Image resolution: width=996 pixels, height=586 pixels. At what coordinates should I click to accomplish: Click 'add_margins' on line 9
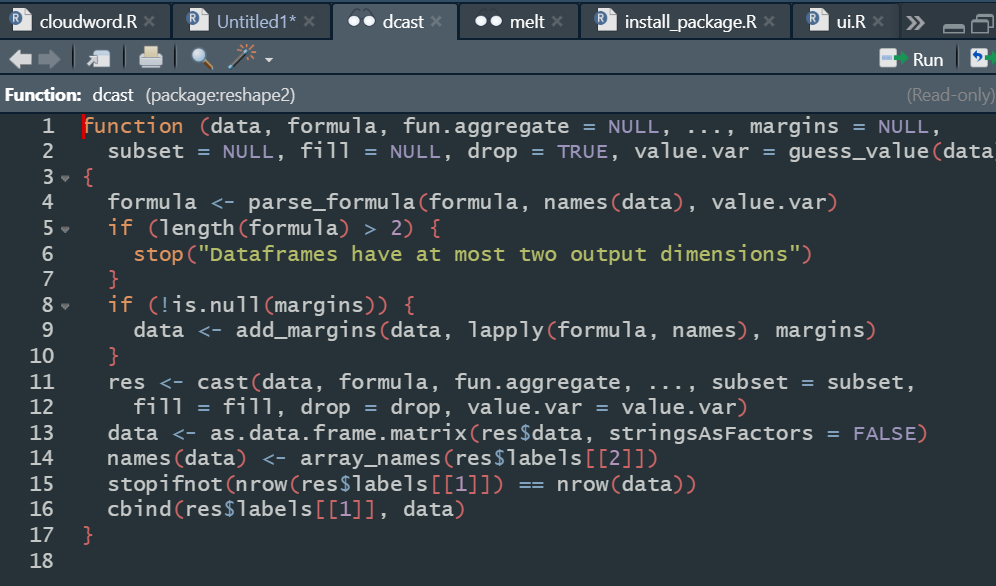(x=306, y=331)
